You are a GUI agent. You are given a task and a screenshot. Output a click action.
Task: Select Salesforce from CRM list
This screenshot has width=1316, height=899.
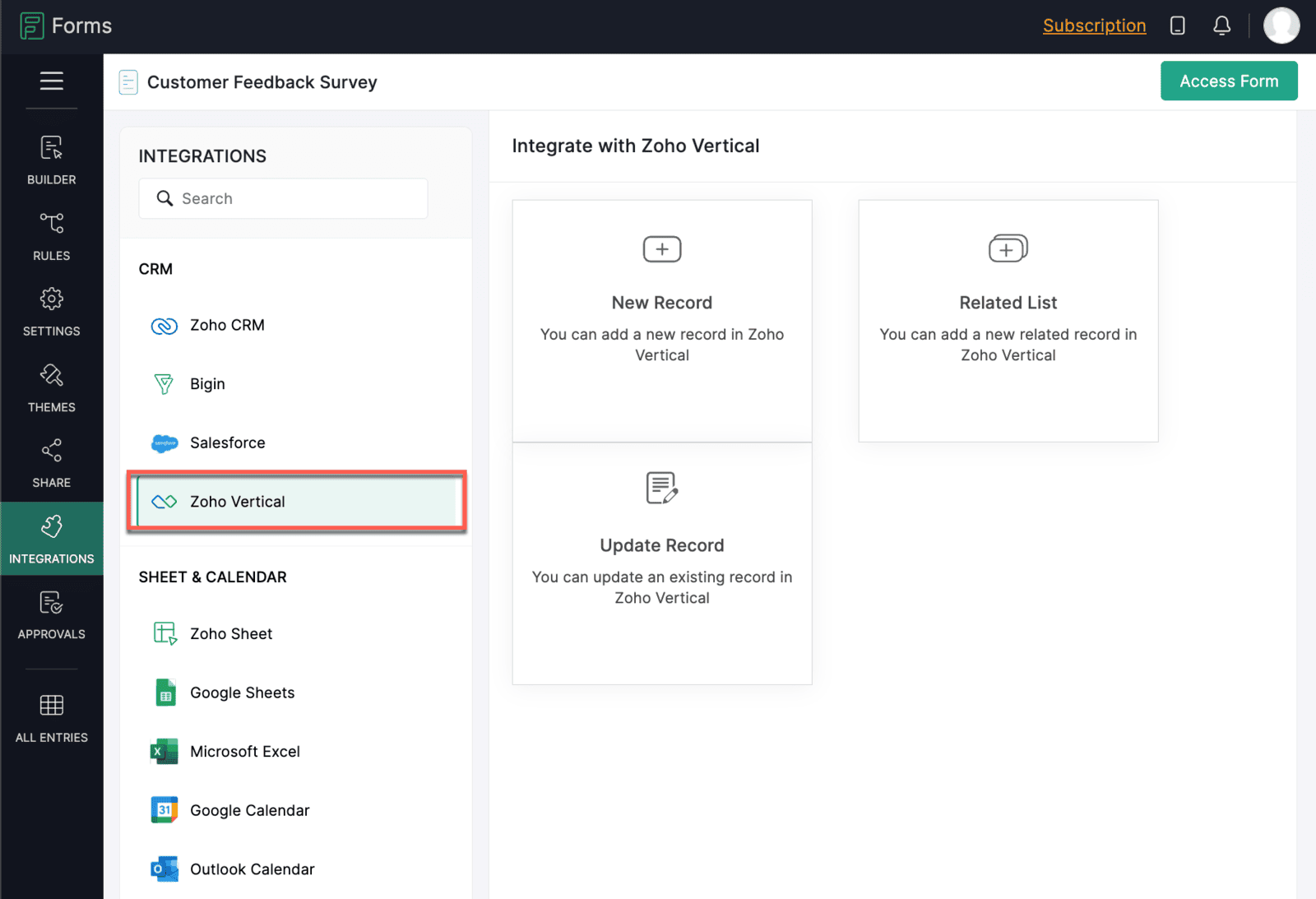point(228,443)
